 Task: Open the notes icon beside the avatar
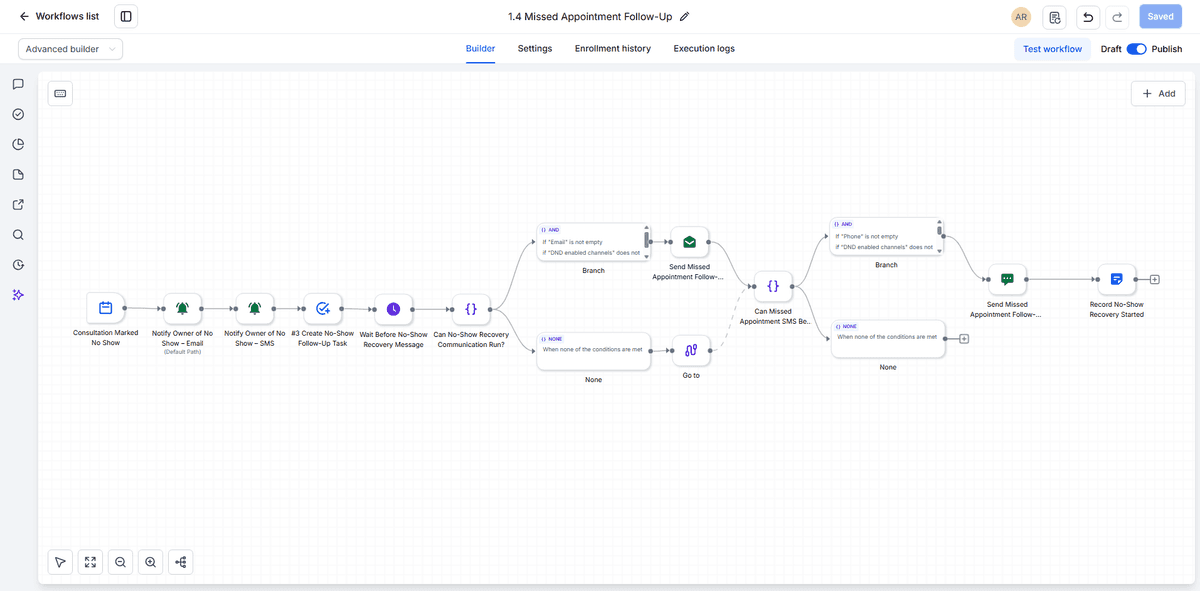[1054, 17]
